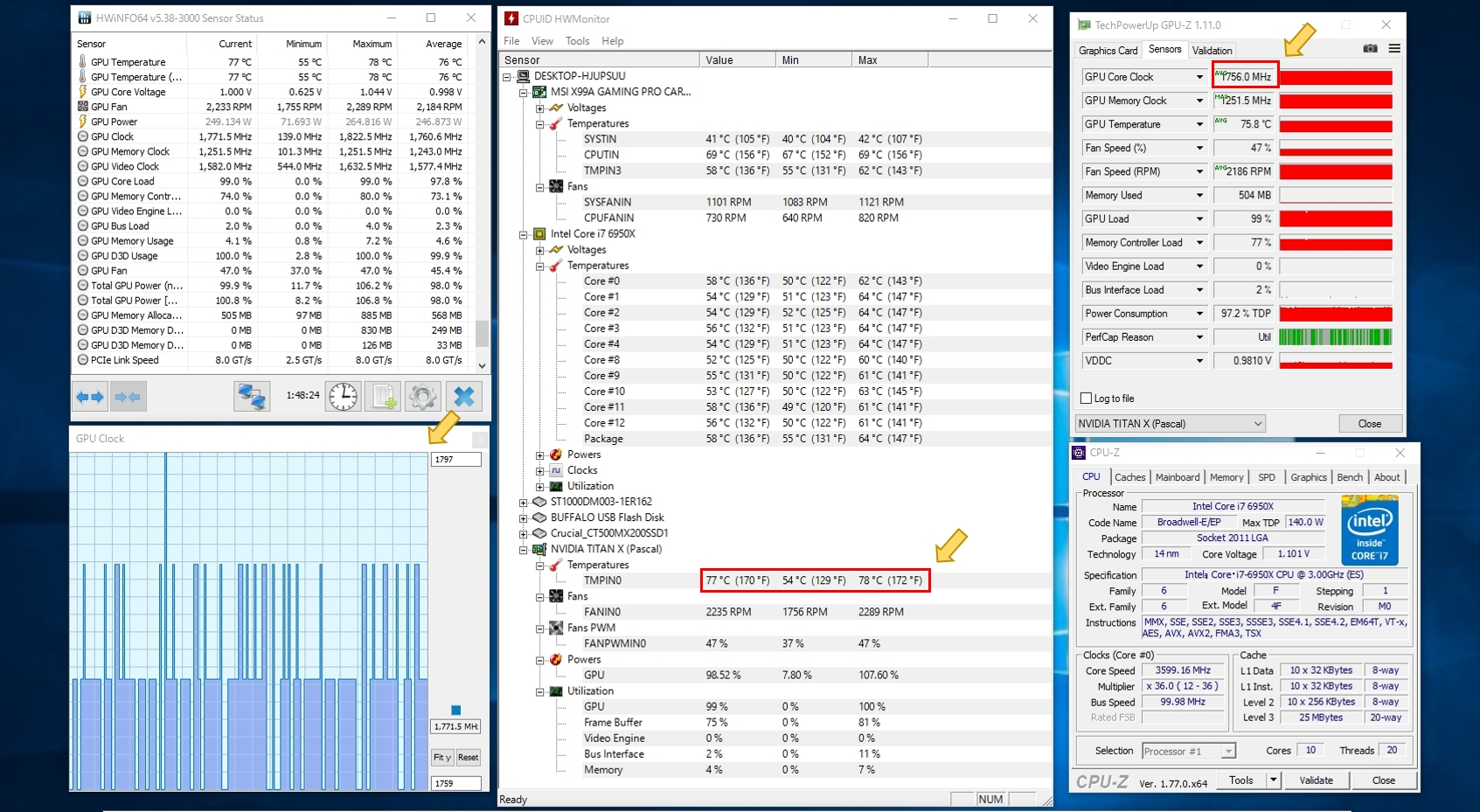Click GPU-Z camera screenshot icon
Viewport: 1480px width, 812px height.
click(1370, 49)
